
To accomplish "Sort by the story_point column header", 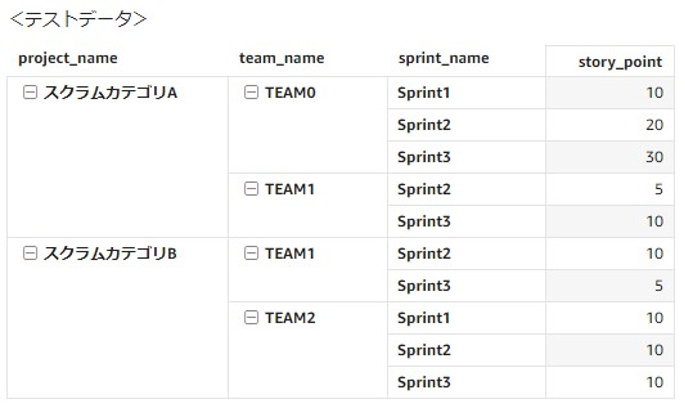I will click(620, 62).
